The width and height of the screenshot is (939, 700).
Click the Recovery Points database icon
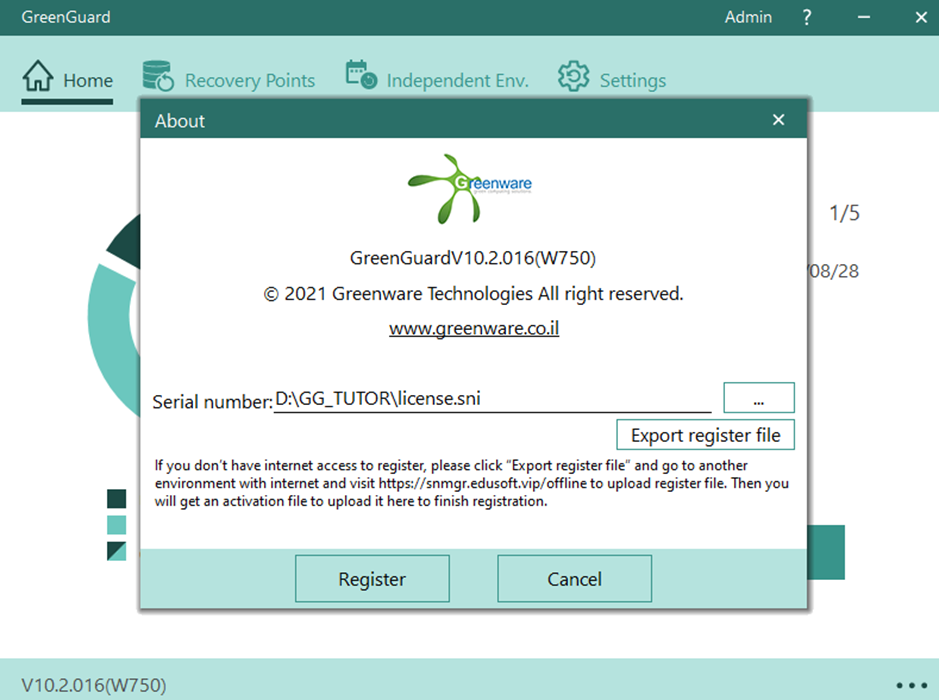[x=158, y=77]
